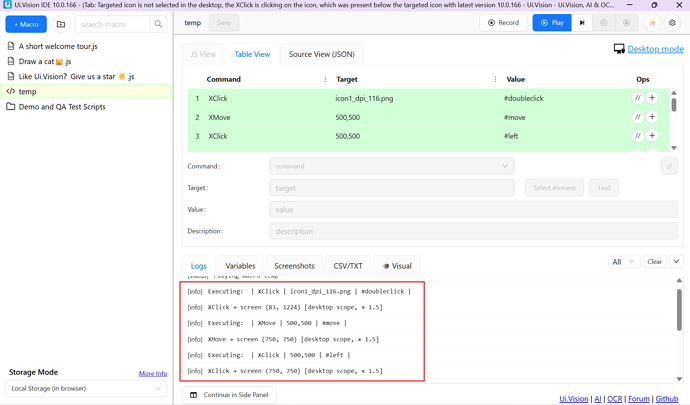Add command after row 2
The height and width of the screenshot is (405, 690).
(x=652, y=117)
